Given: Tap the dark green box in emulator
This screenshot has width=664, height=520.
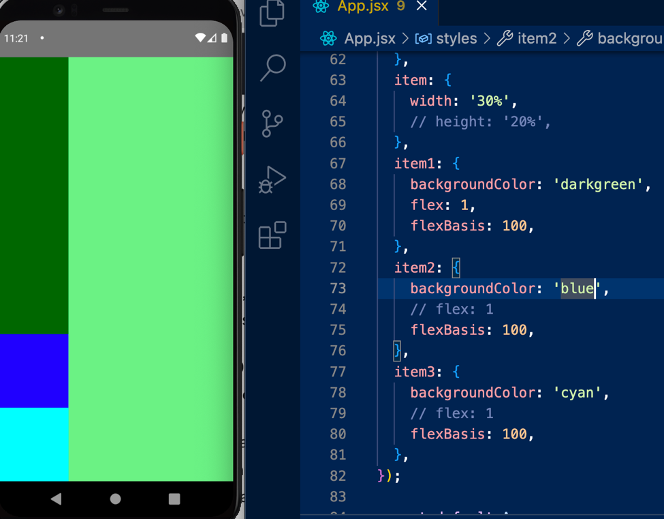Looking at the screenshot, I should pyautogui.click(x=34, y=195).
